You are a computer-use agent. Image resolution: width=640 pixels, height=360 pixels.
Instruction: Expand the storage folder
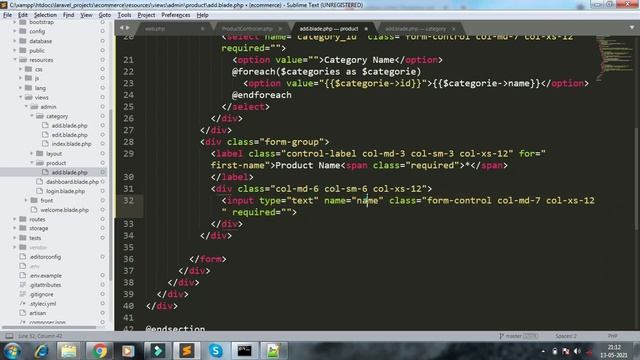click(x=15, y=228)
